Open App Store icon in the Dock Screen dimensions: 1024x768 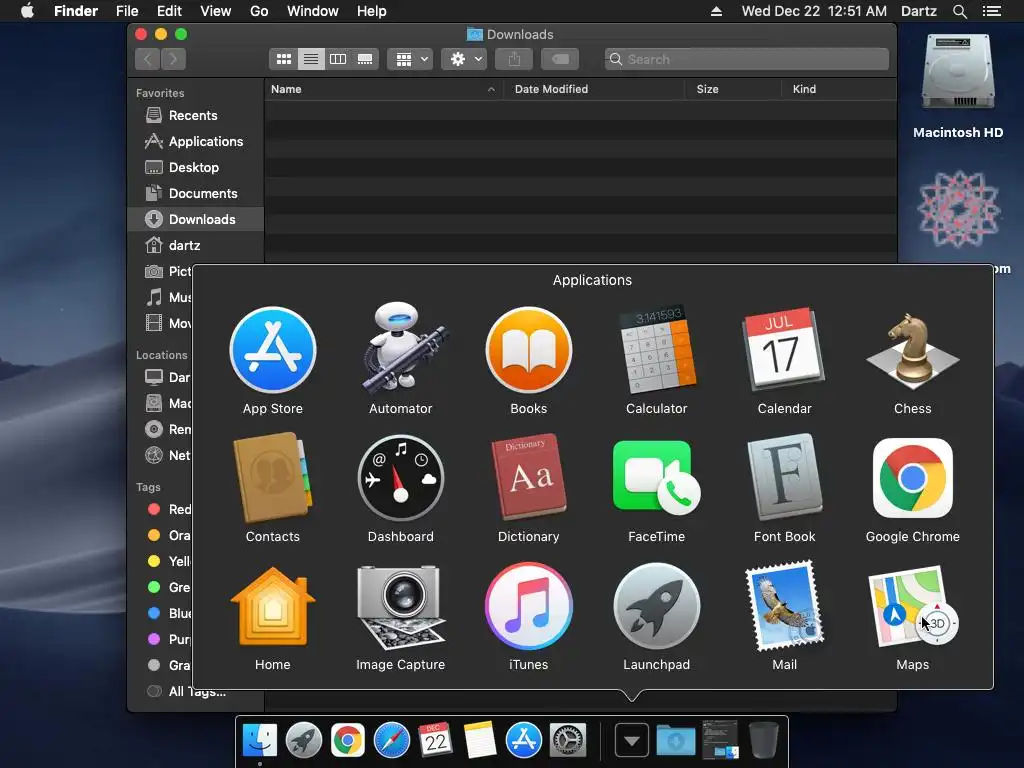(x=524, y=741)
